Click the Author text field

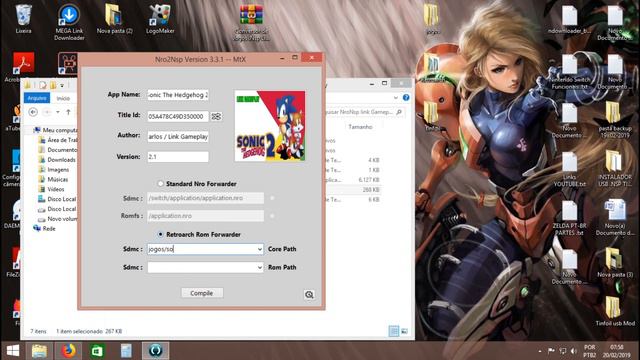point(178,136)
